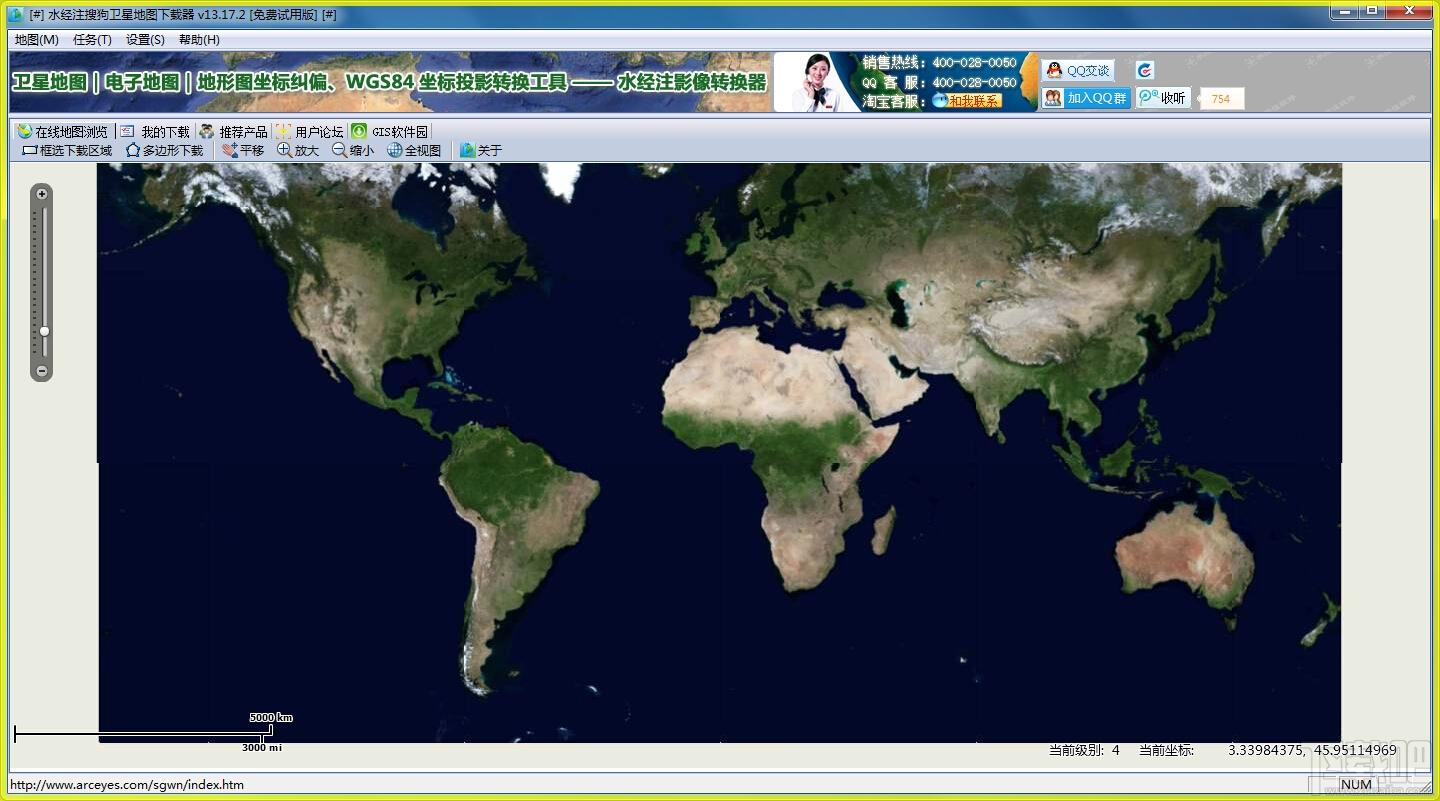1440x801 pixels.
Task: Click the minus button below zoom slider
Action: [x=42, y=371]
